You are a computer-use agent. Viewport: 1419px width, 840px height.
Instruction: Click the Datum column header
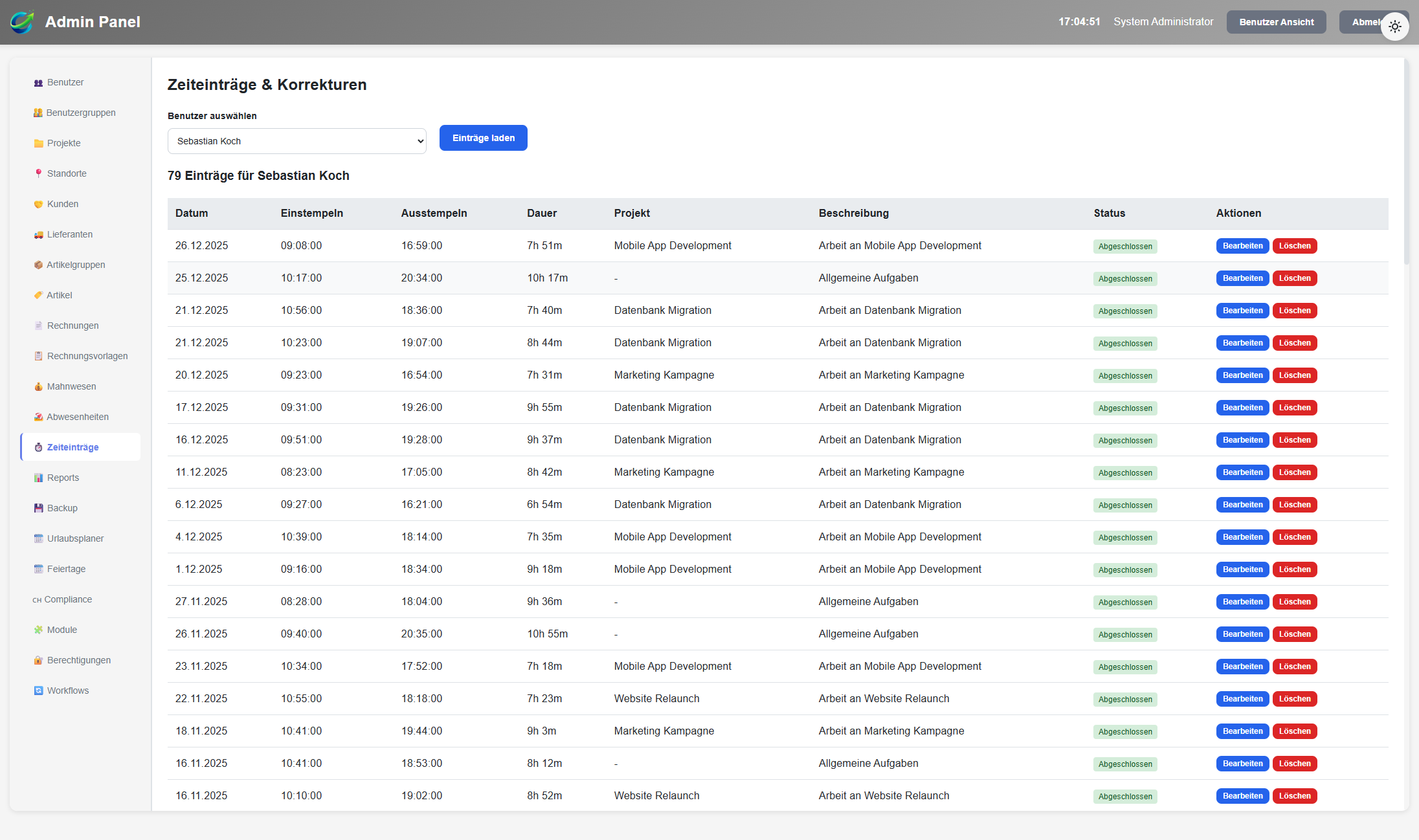192,214
